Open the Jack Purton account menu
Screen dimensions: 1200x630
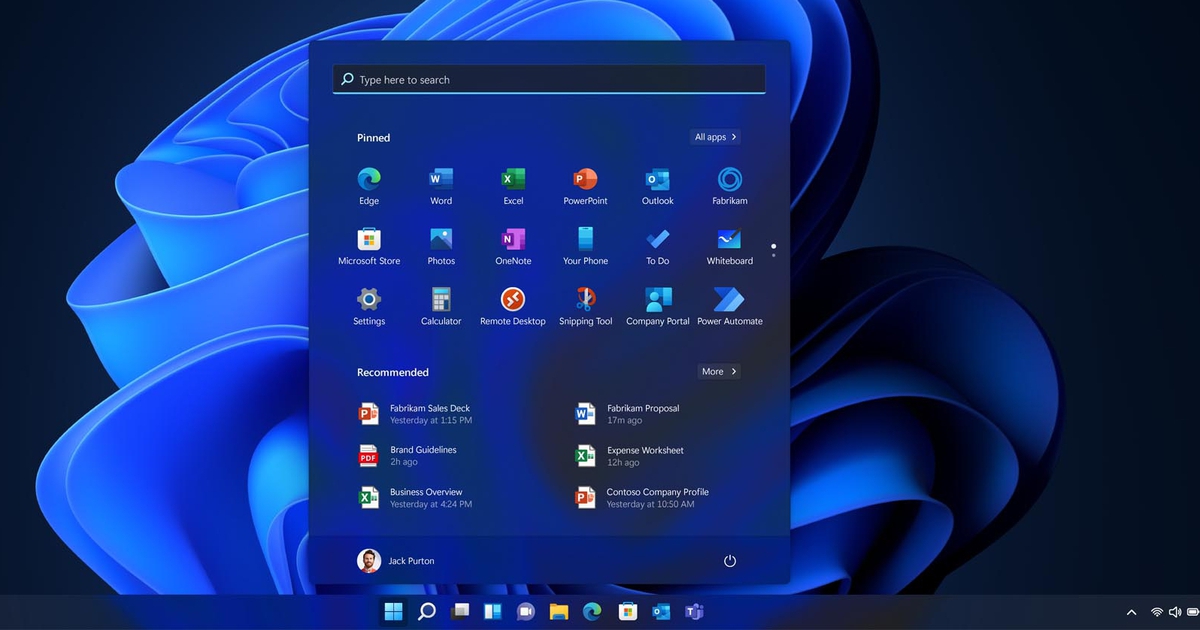[x=396, y=561]
